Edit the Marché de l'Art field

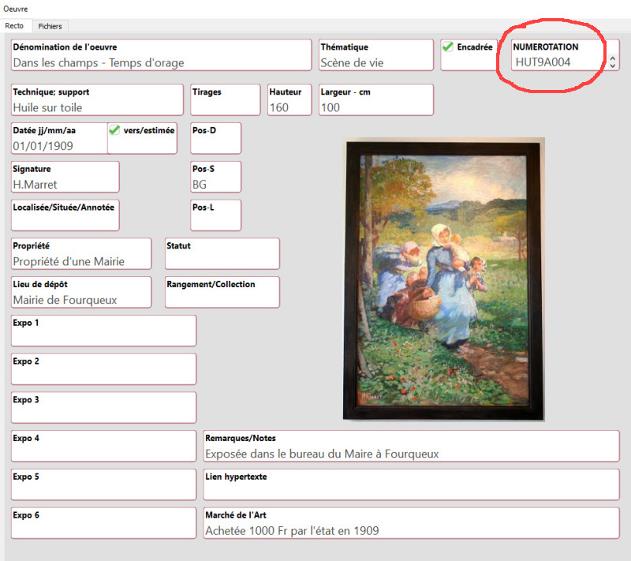tap(411, 523)
